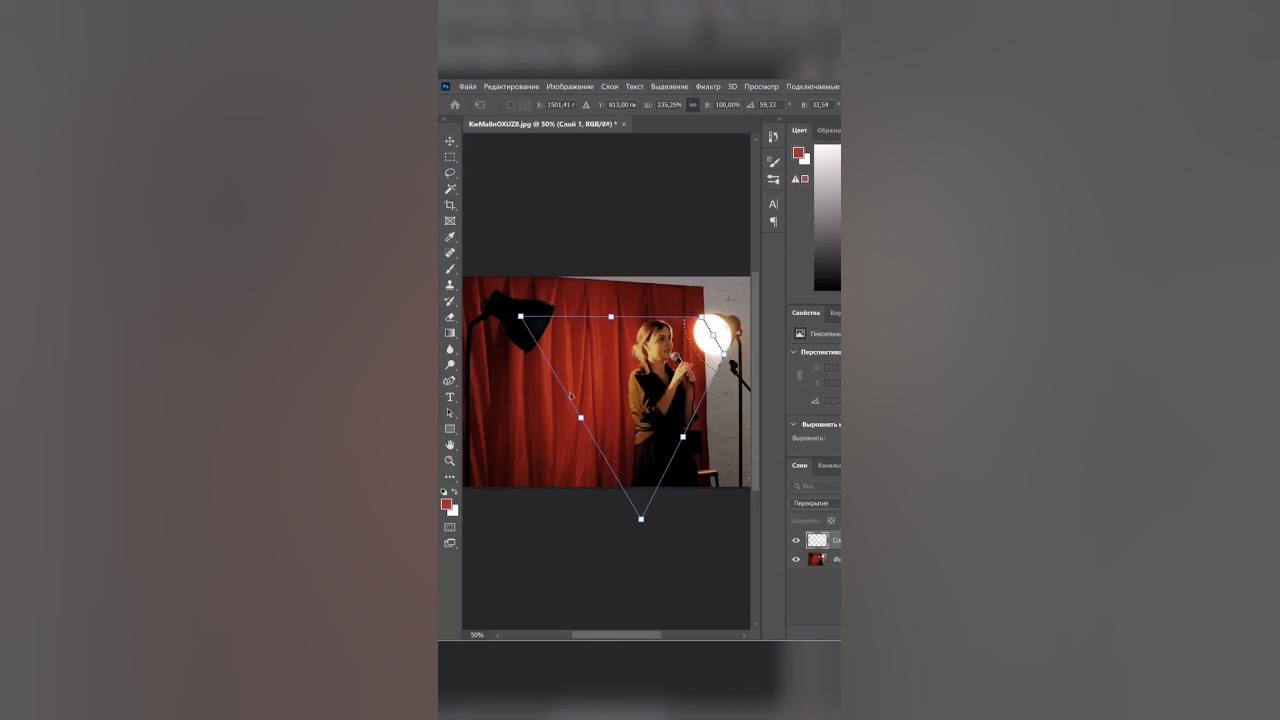1280x720 pixels.
Task: Open the Просмотр menu
Action: point(761,87)
